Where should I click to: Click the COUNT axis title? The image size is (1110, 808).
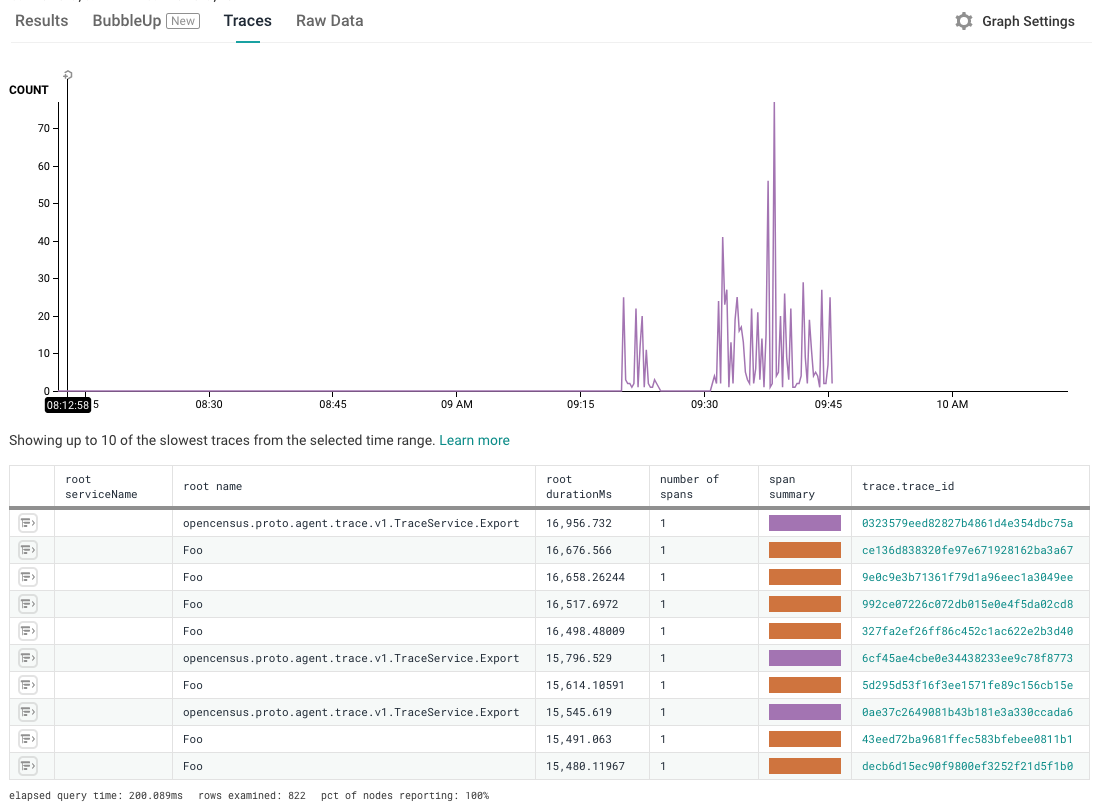[x=28, y=90]
